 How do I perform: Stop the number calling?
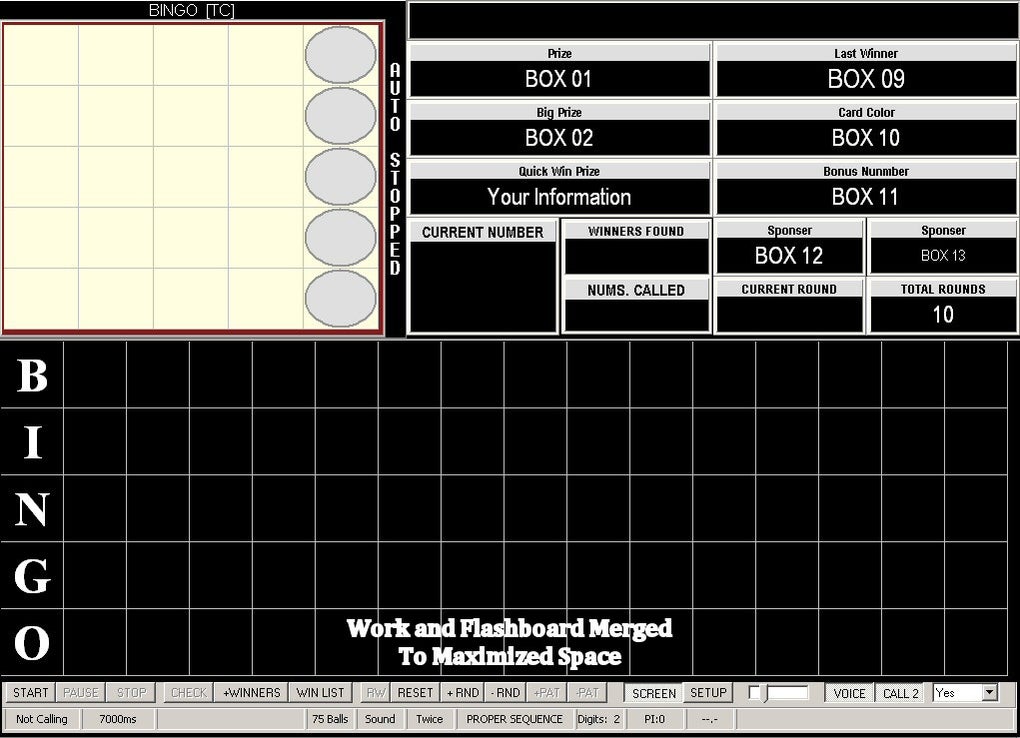coord(130,692)
